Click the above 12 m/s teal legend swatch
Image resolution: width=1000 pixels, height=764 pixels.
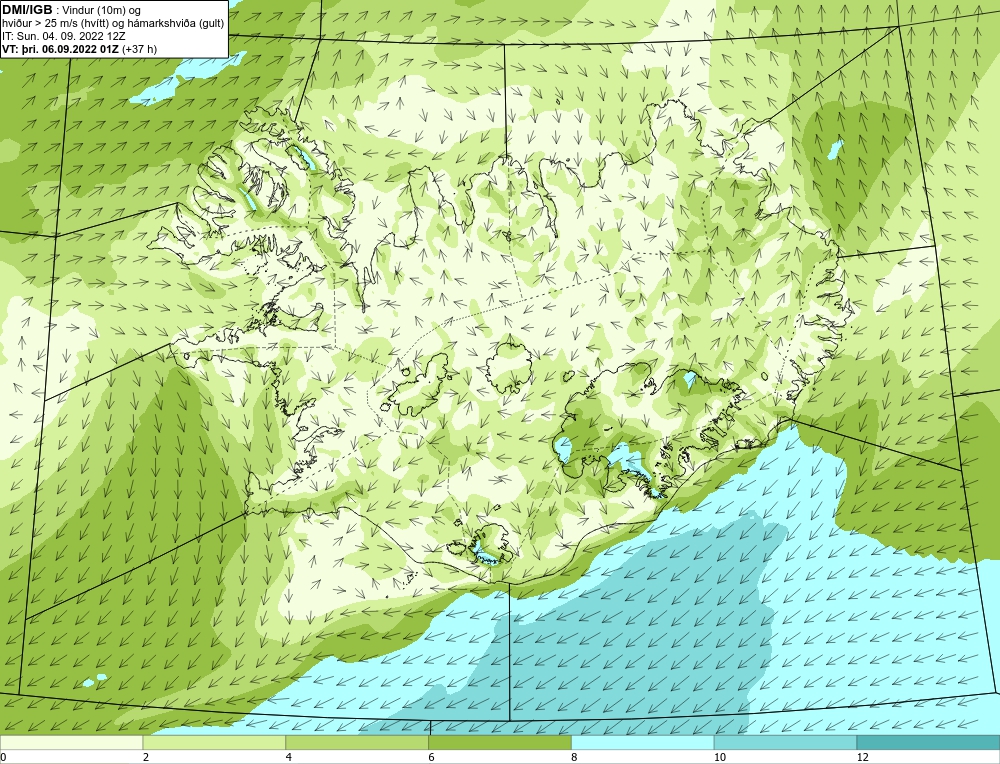pos(929,742)
